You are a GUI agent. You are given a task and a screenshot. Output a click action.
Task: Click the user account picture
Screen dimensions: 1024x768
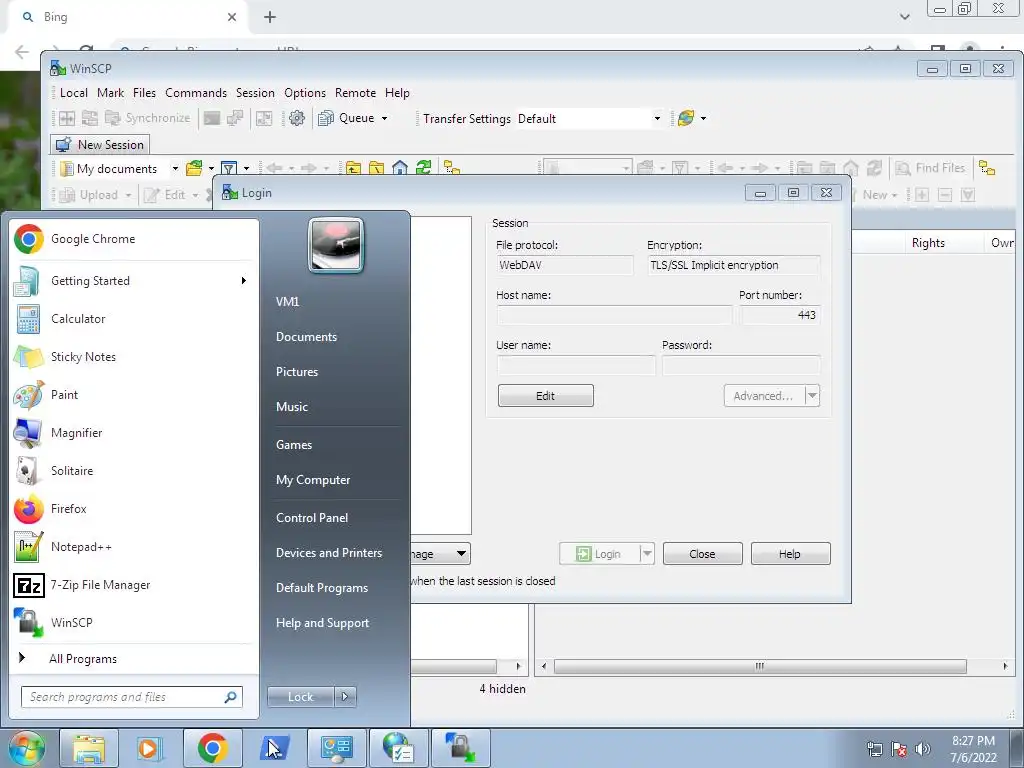[336, 245]
